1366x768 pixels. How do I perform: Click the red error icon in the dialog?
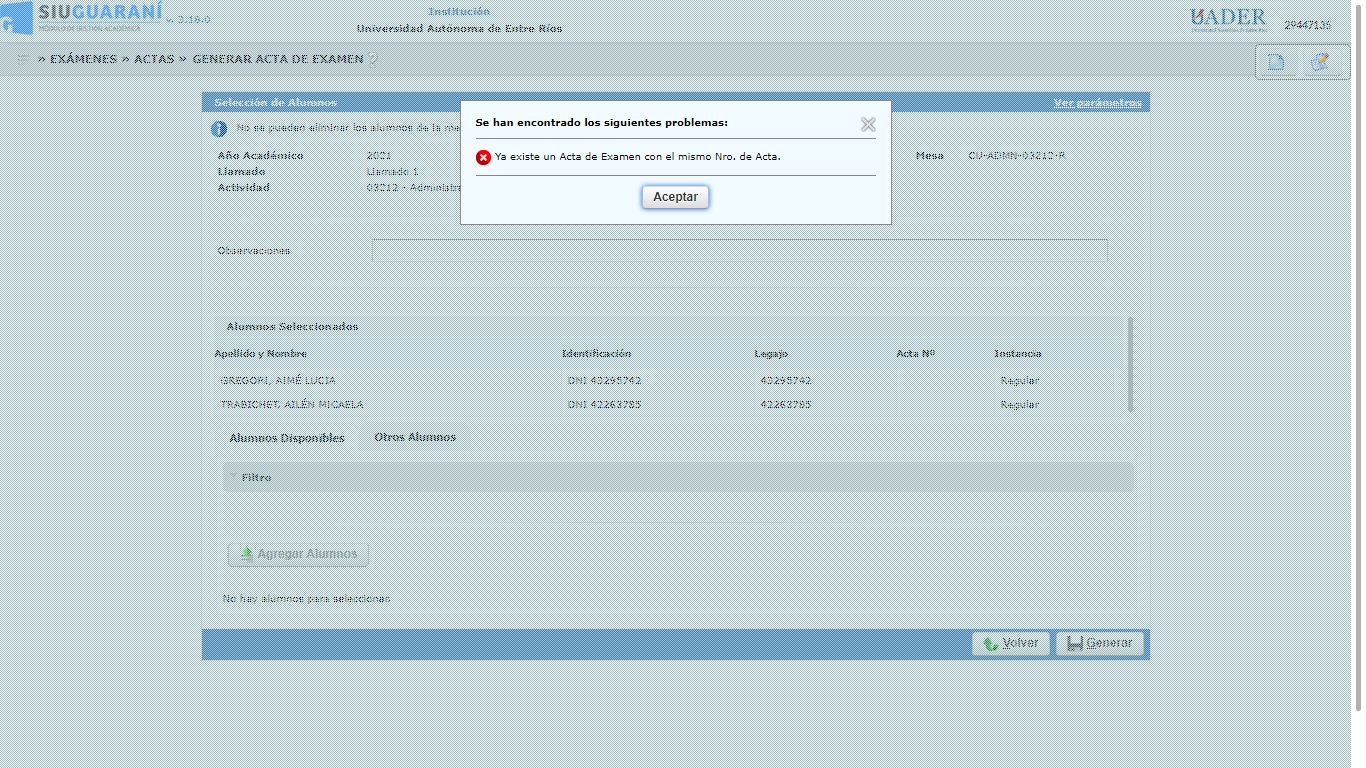[x=483, y=157]
